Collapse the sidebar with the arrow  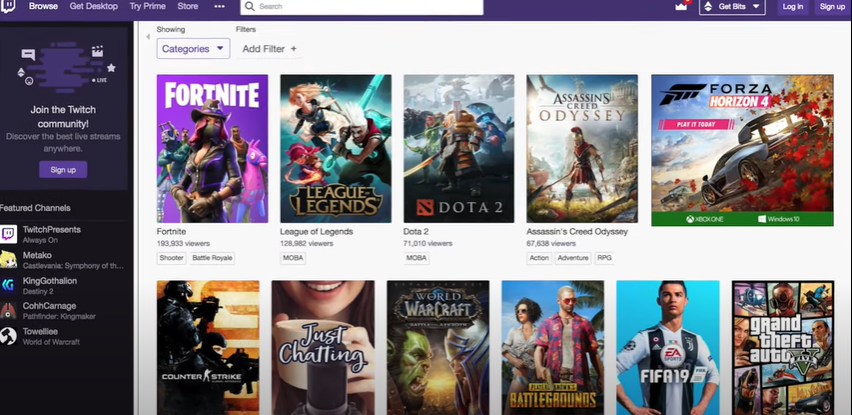(148, 37)
